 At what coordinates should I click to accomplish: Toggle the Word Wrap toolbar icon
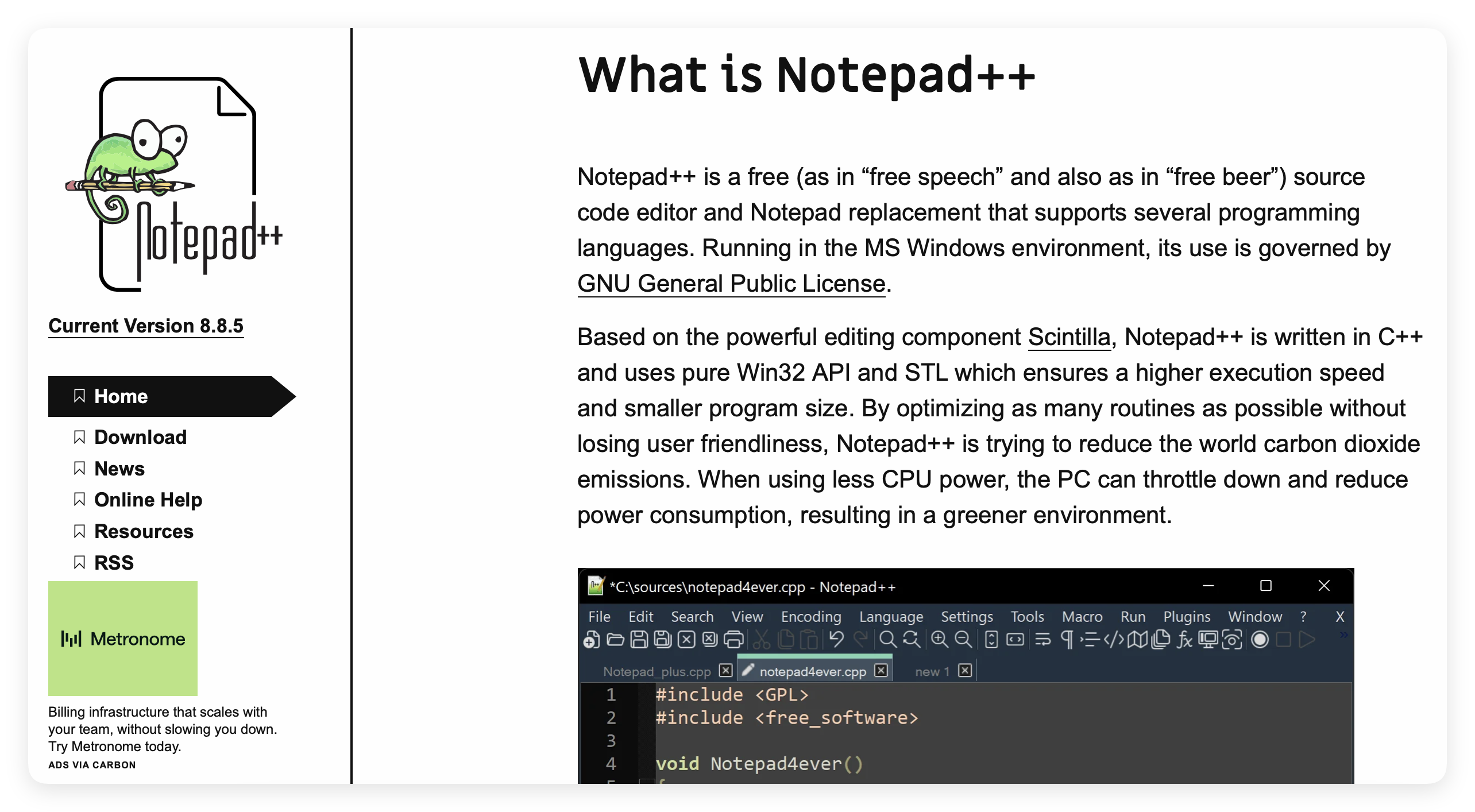(x=1043, y=640)
